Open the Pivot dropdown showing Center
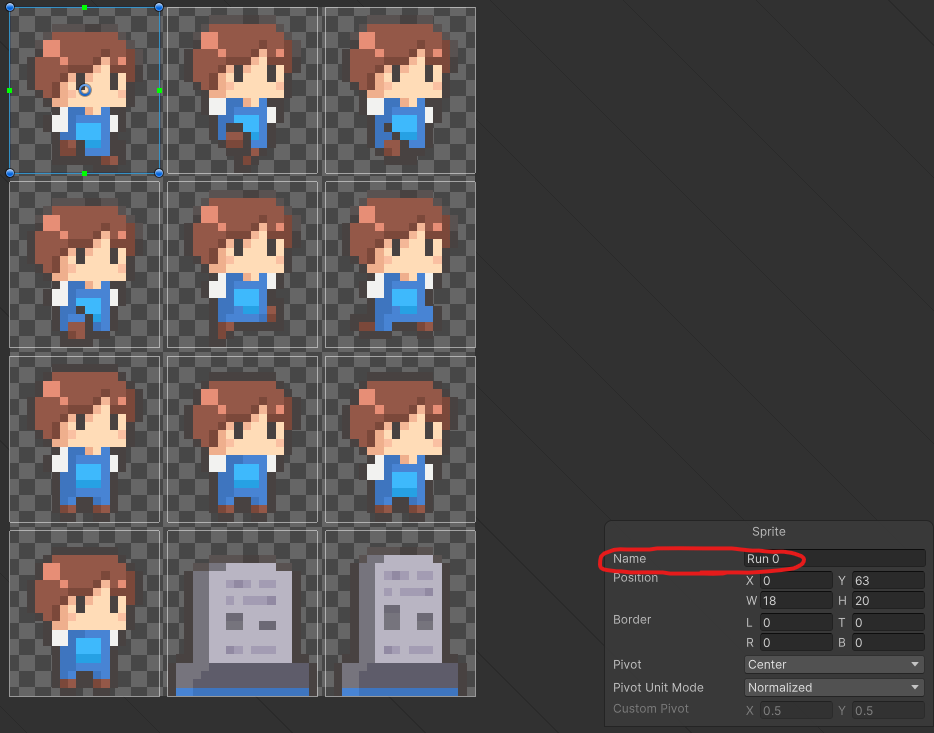934x733 pixels. click(x=834, y=665)
